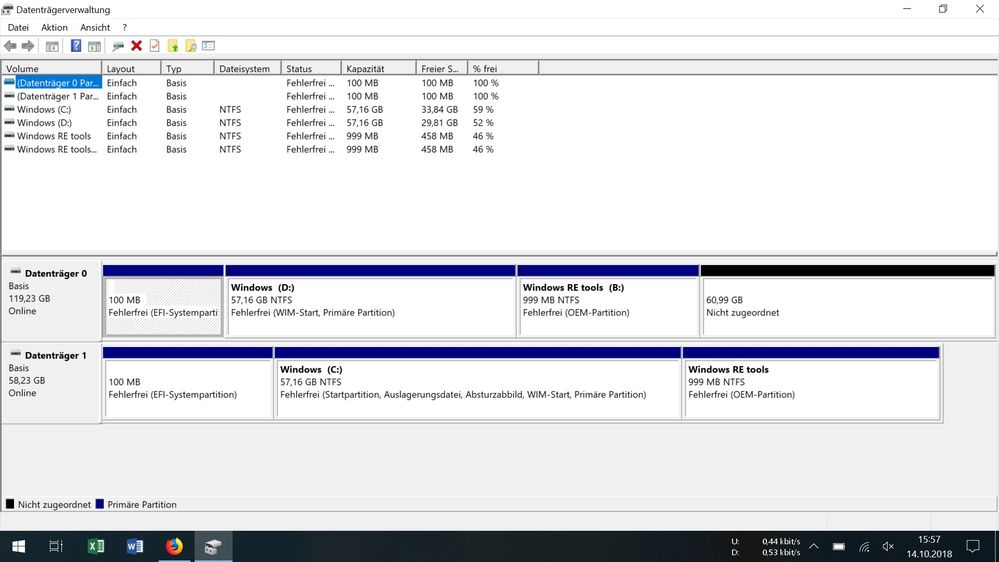Open Firefox from the taskbar
999x562 pixels.
coord(174,546)
